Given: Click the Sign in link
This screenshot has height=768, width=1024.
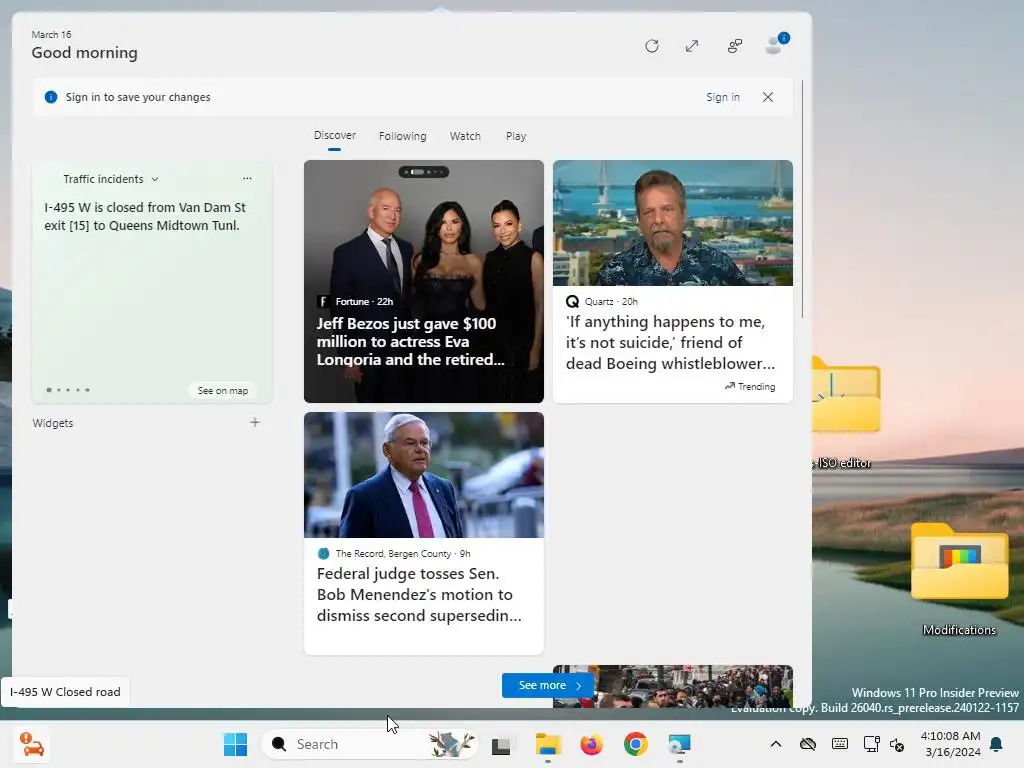Looking at the screenshot, I should click(723, 97).
